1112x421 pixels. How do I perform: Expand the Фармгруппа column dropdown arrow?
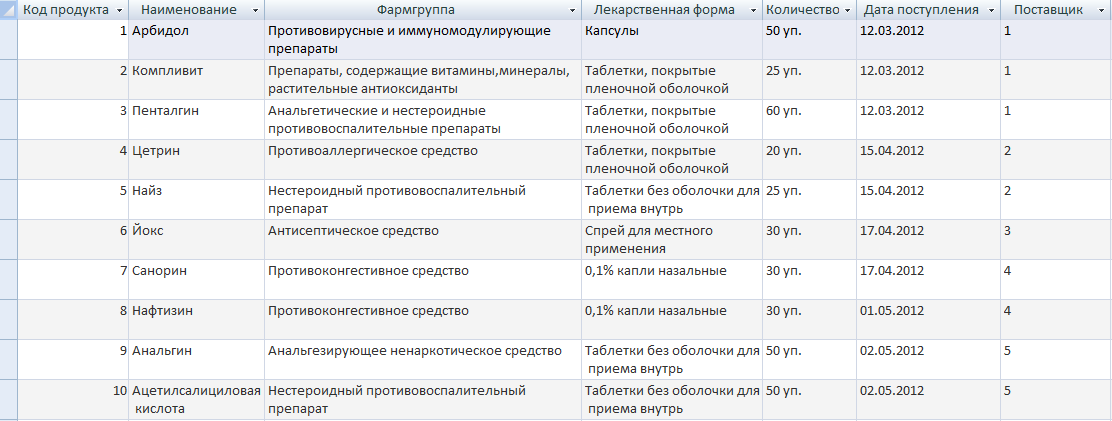572,11
